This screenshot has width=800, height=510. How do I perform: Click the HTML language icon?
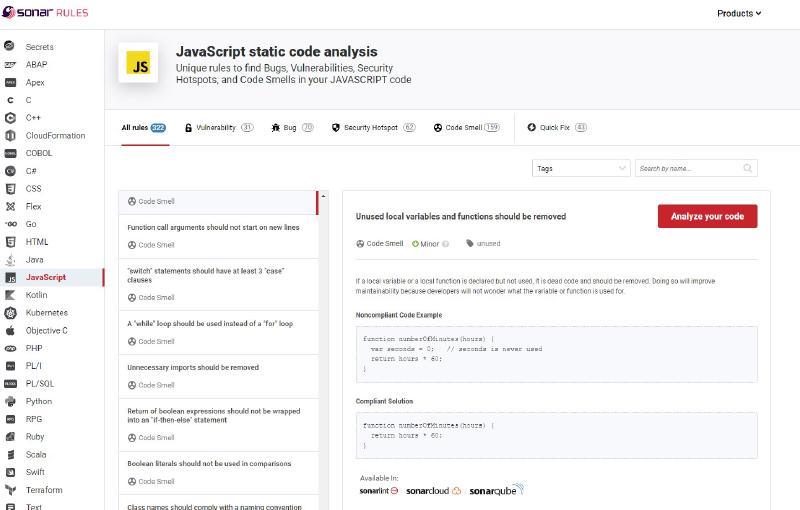(10, 242)
